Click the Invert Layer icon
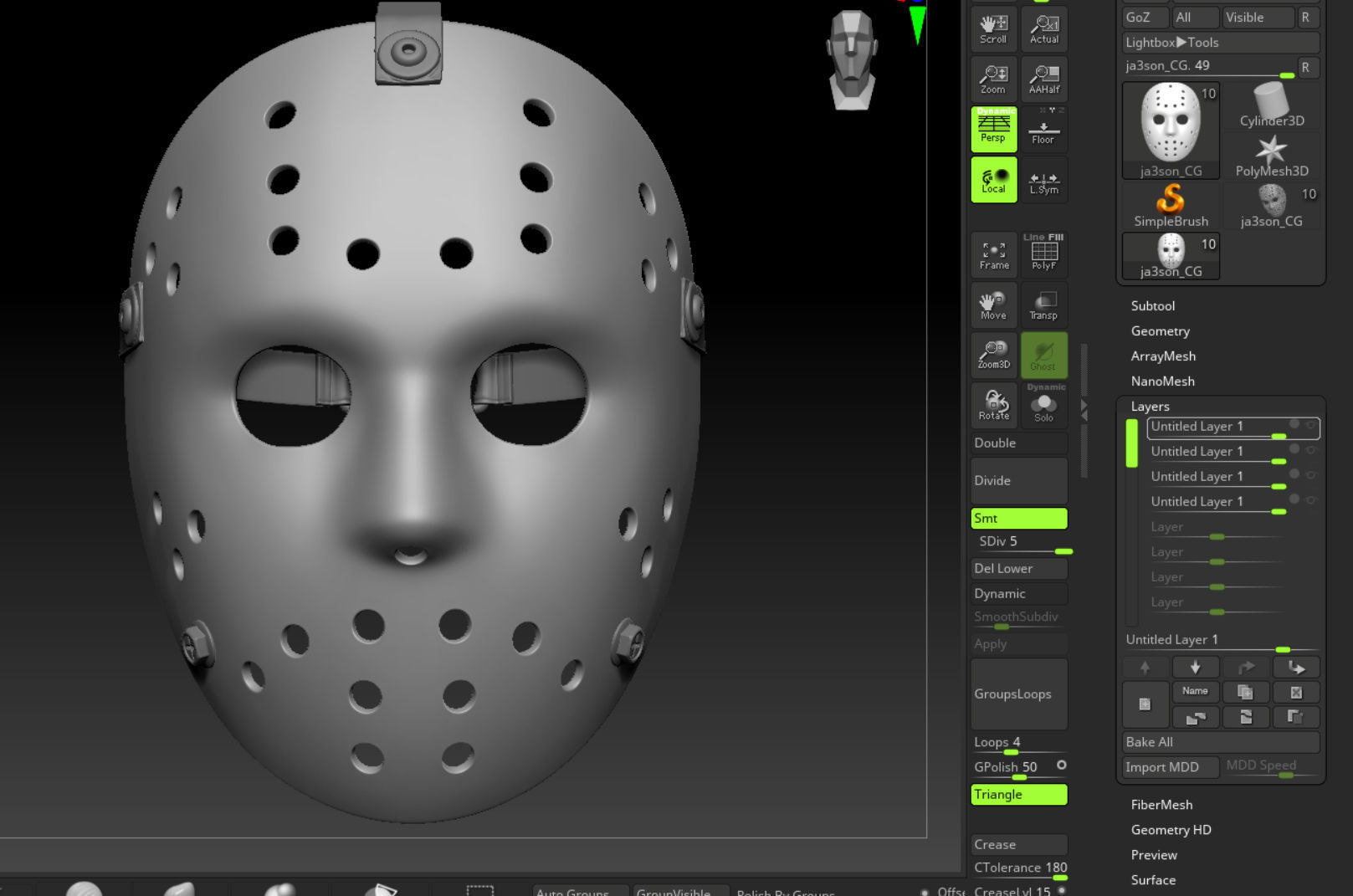Screen dimensions: 1353x896 (x=1296, y=717)
